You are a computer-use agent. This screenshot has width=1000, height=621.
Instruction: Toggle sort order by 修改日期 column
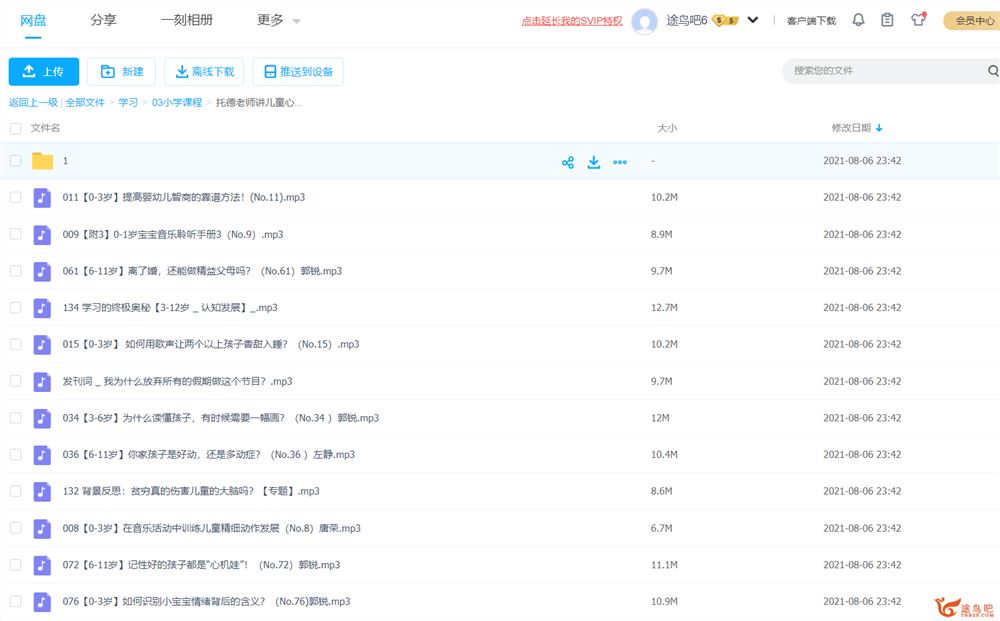point(857,128)
